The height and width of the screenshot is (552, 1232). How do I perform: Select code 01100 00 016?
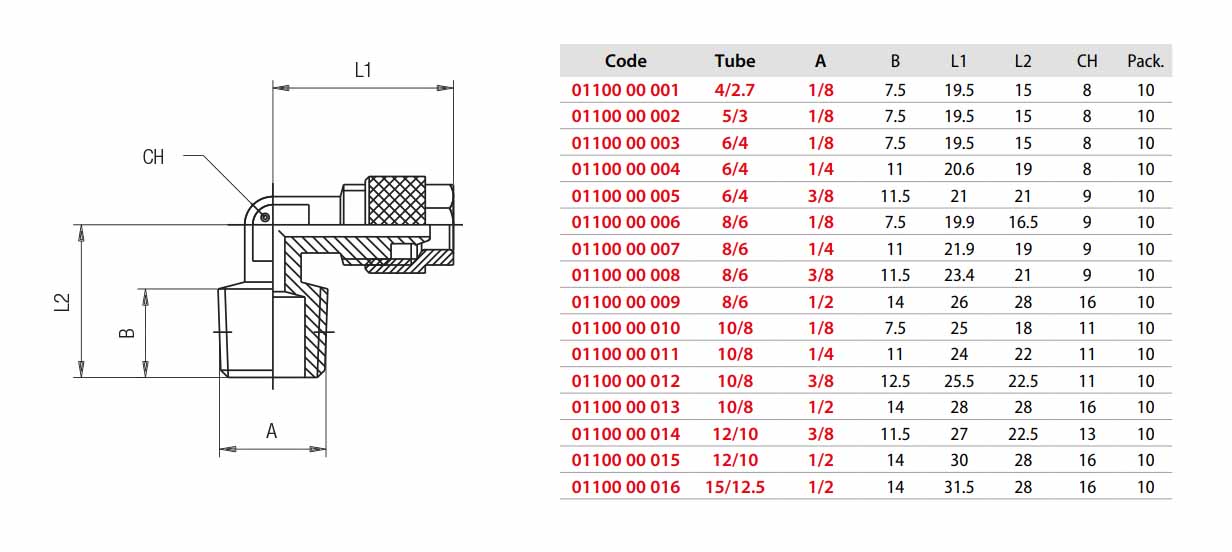tap(625, 487)
